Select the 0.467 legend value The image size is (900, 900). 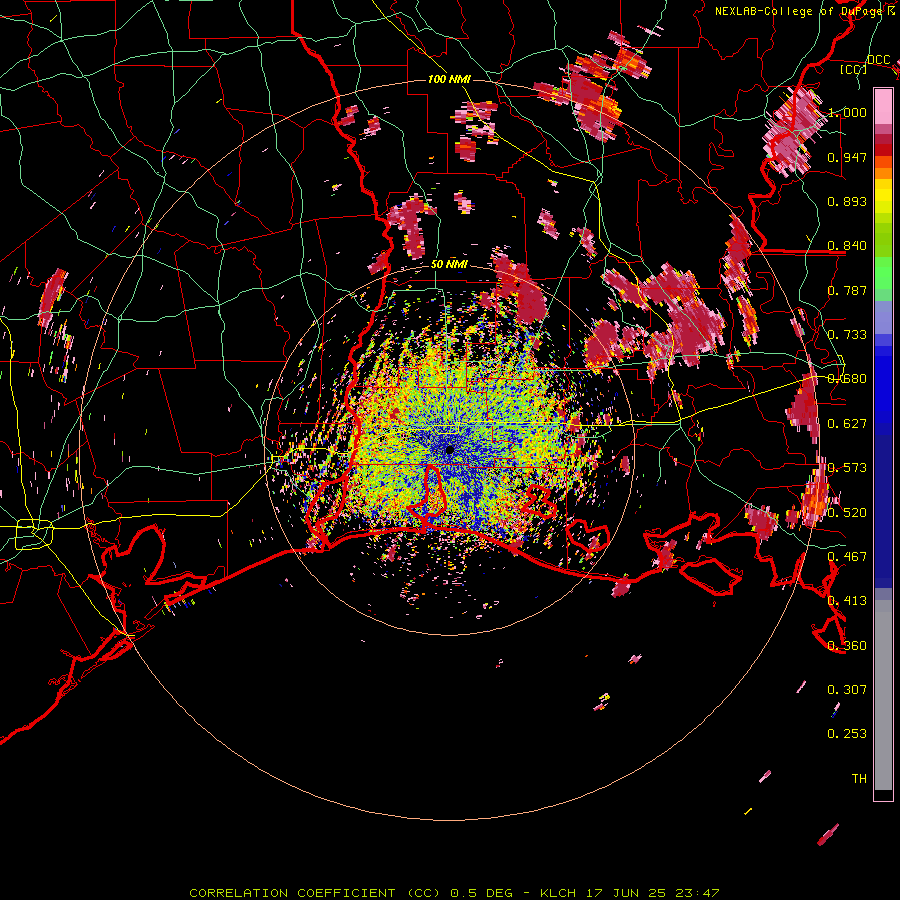847,557
